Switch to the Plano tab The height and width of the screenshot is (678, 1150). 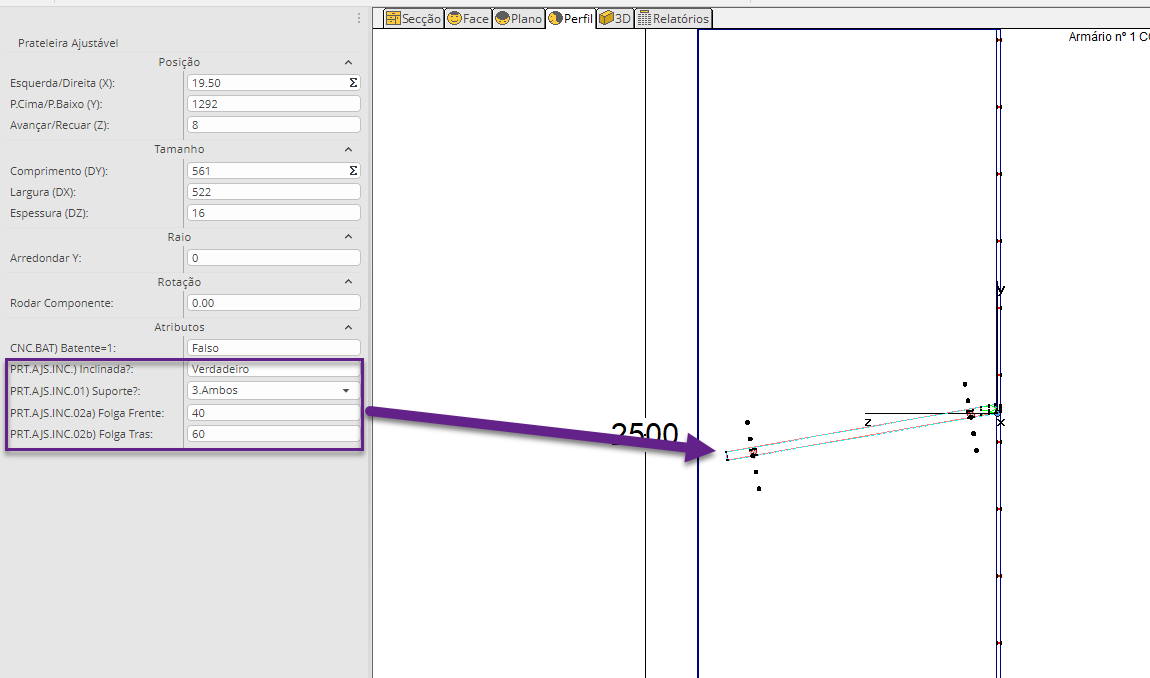pos(519,18)
